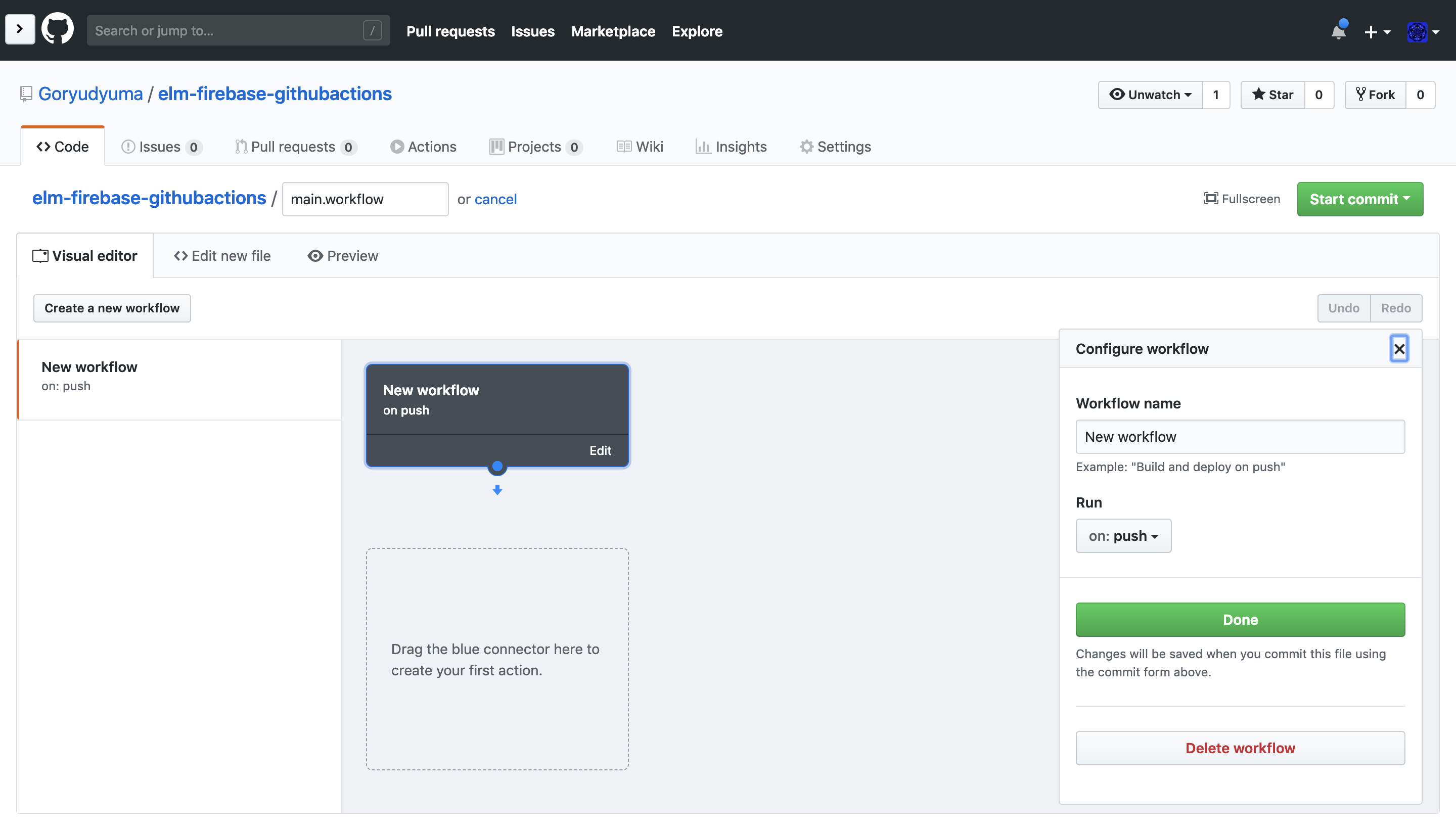
Task: Click the Undo button
Action: 1344,307
